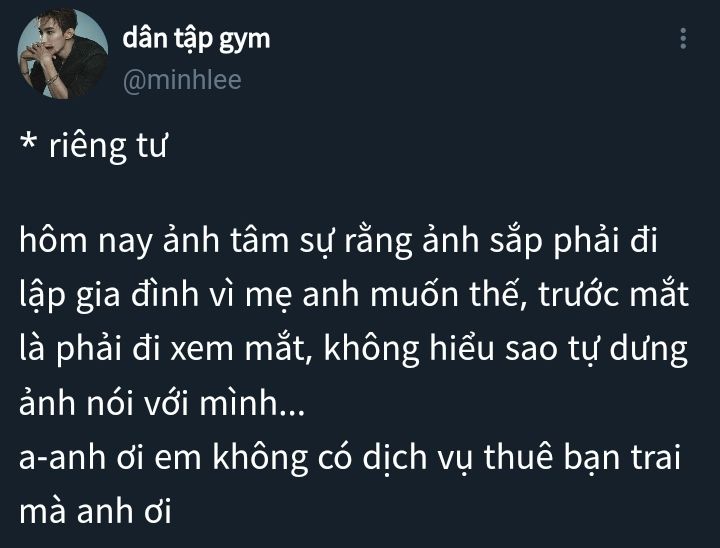Click the words "tự dưng"

tap(628, 350)
